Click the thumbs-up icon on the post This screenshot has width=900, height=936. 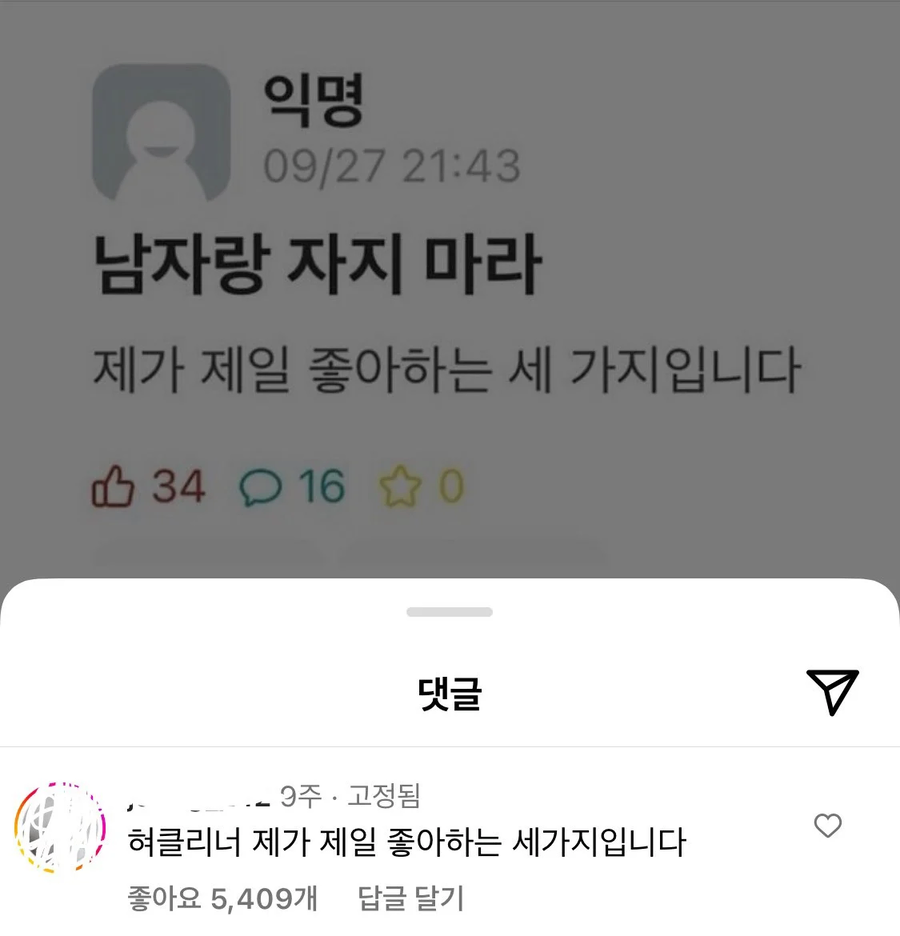pyautogui.click(x=112, y=486)
